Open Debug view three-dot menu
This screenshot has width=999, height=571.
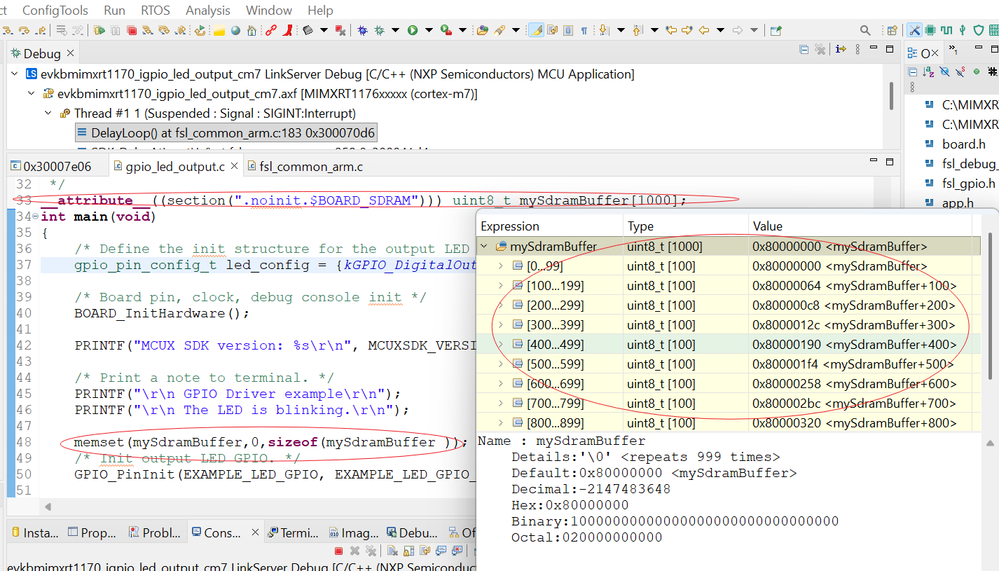(858, 50)
